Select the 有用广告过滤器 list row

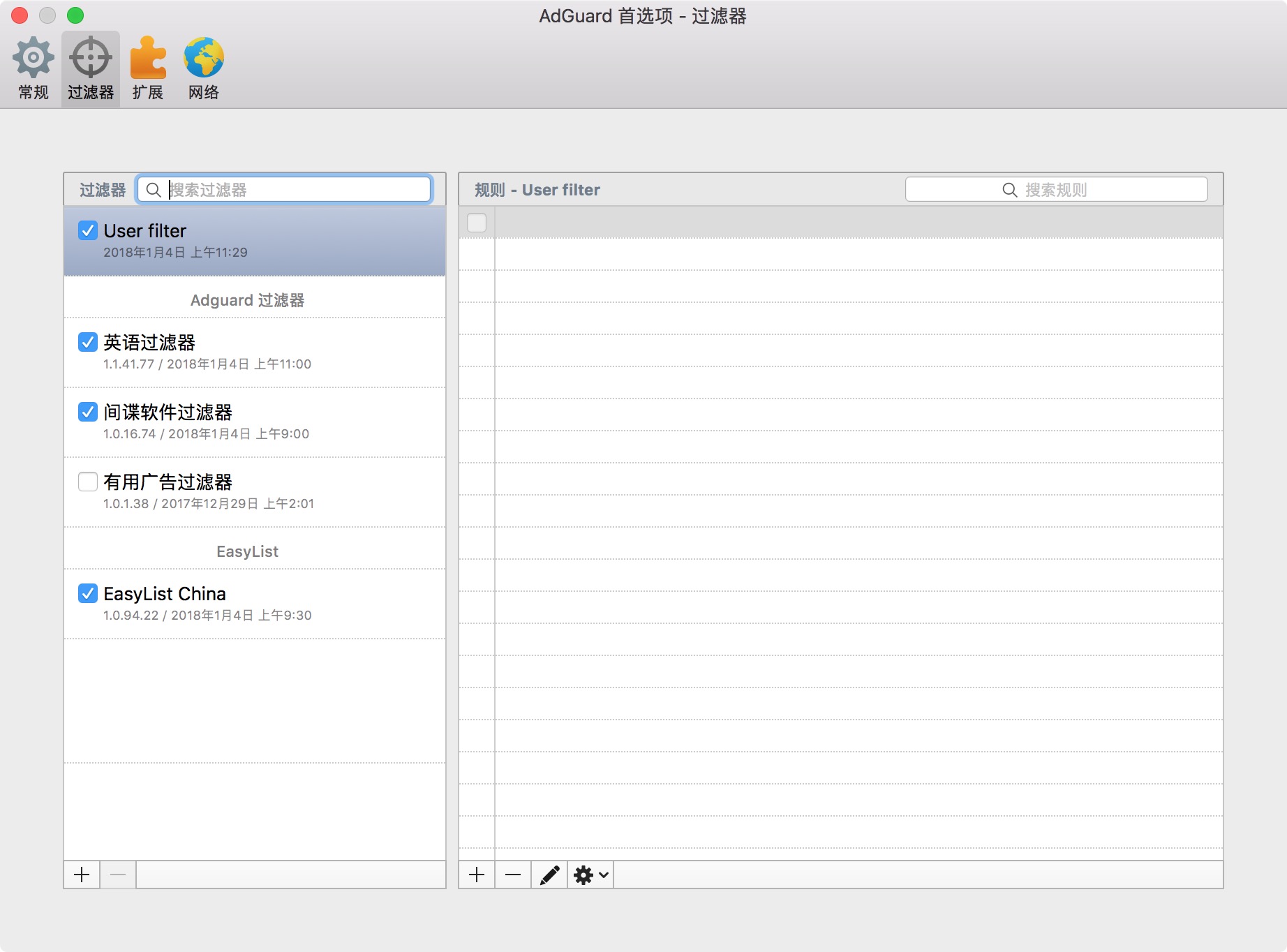[255, 492]
